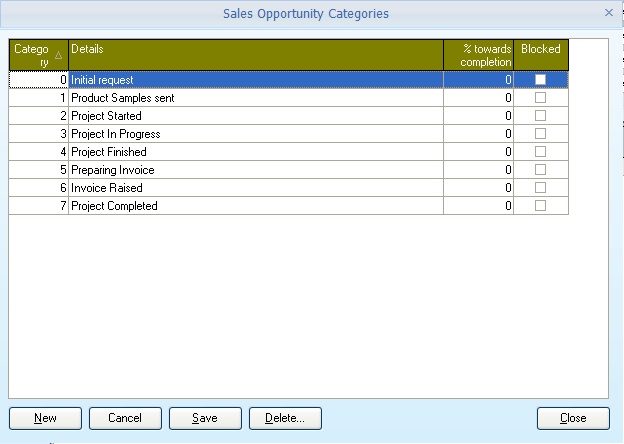Image resolution: width=624 pixels, height=444 pixels.
Task: Click the Details column header
Action: [255, 55]
